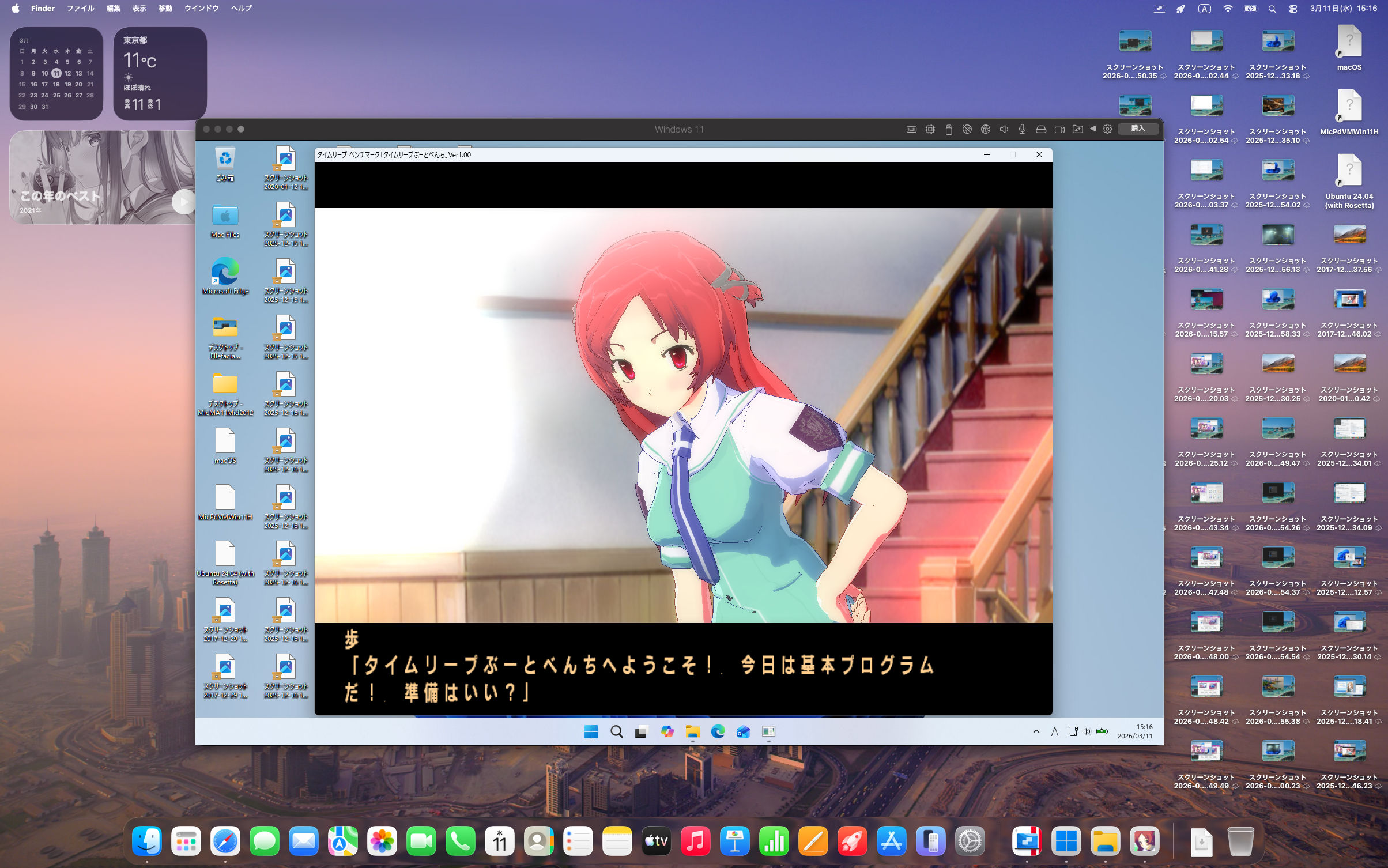Open the 表示 menu
This screenshot has width=1388, height=868.
pos(139,9)
